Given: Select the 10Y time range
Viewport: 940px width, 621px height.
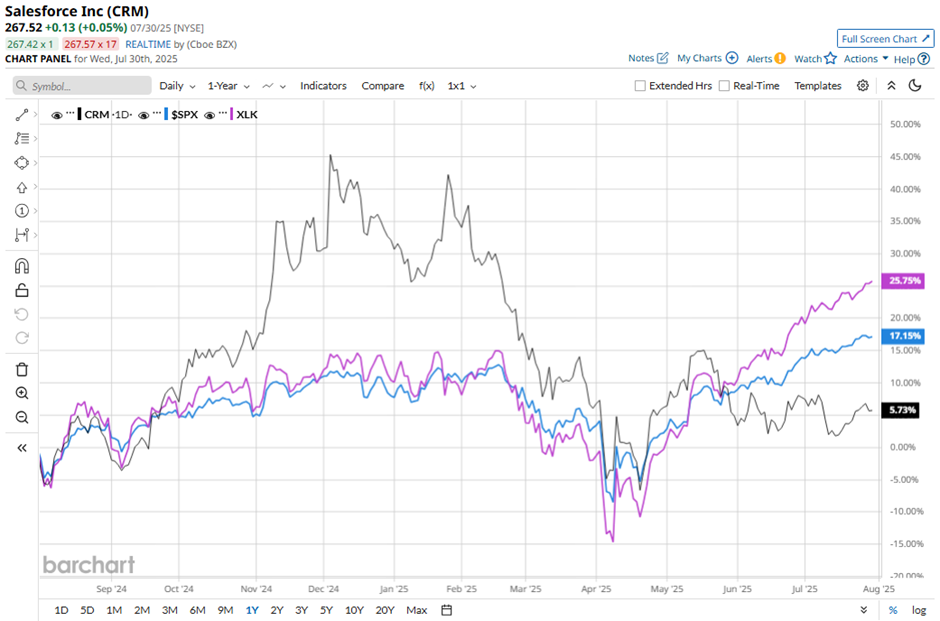Looking at the screenshot, I should point(354,610).
